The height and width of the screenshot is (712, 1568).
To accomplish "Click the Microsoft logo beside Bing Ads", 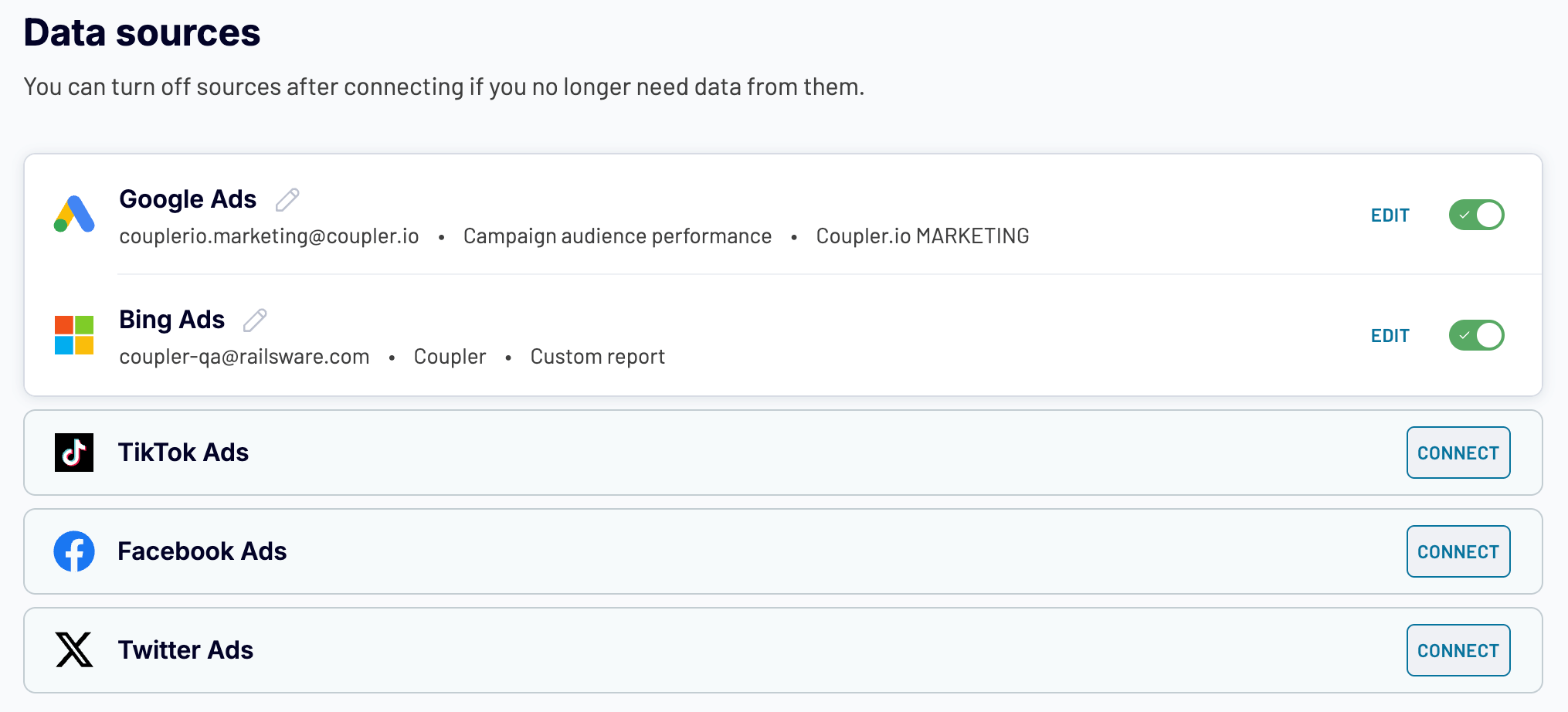I will (73, 334).
